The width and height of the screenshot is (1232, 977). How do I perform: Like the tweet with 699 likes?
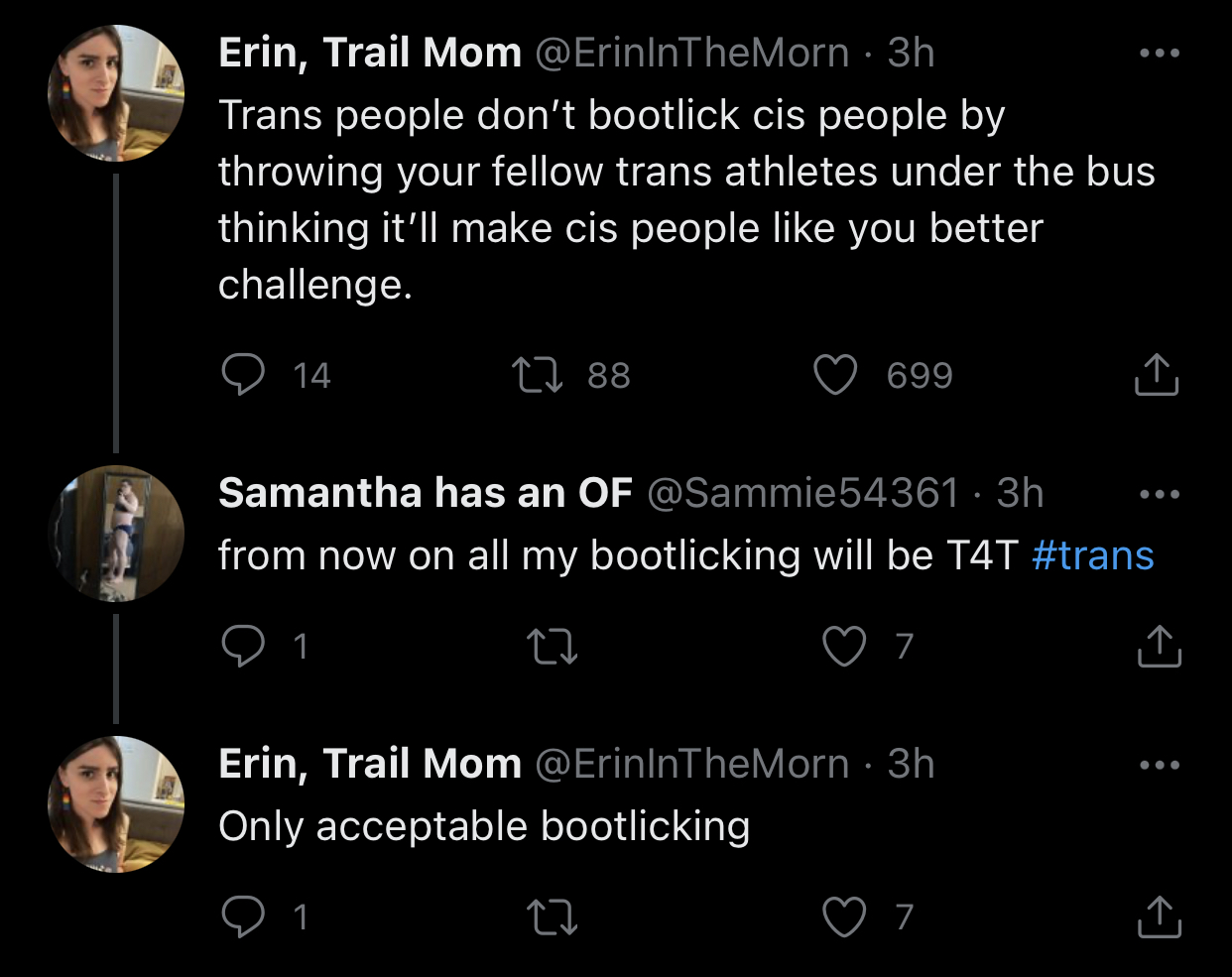point(835,375)
